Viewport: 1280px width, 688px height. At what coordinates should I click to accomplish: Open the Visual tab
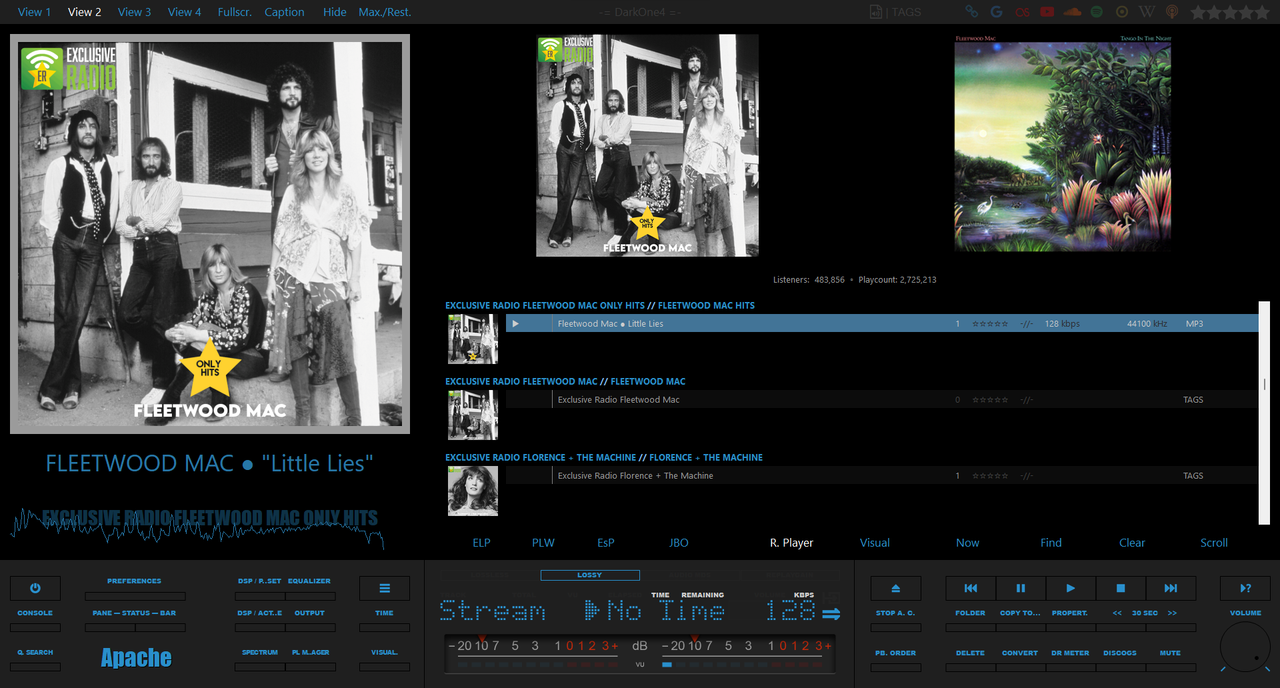pyautogui.click(x=874, y=543)
